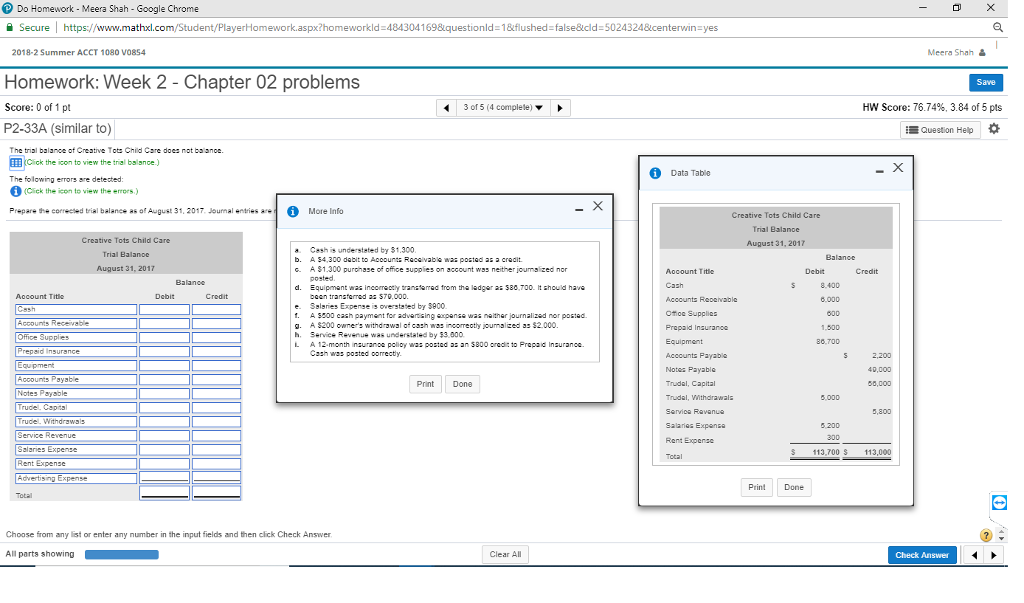Click the link to view the errors
The width and height of the screenshot is (1024, 603).
point(81,191)
